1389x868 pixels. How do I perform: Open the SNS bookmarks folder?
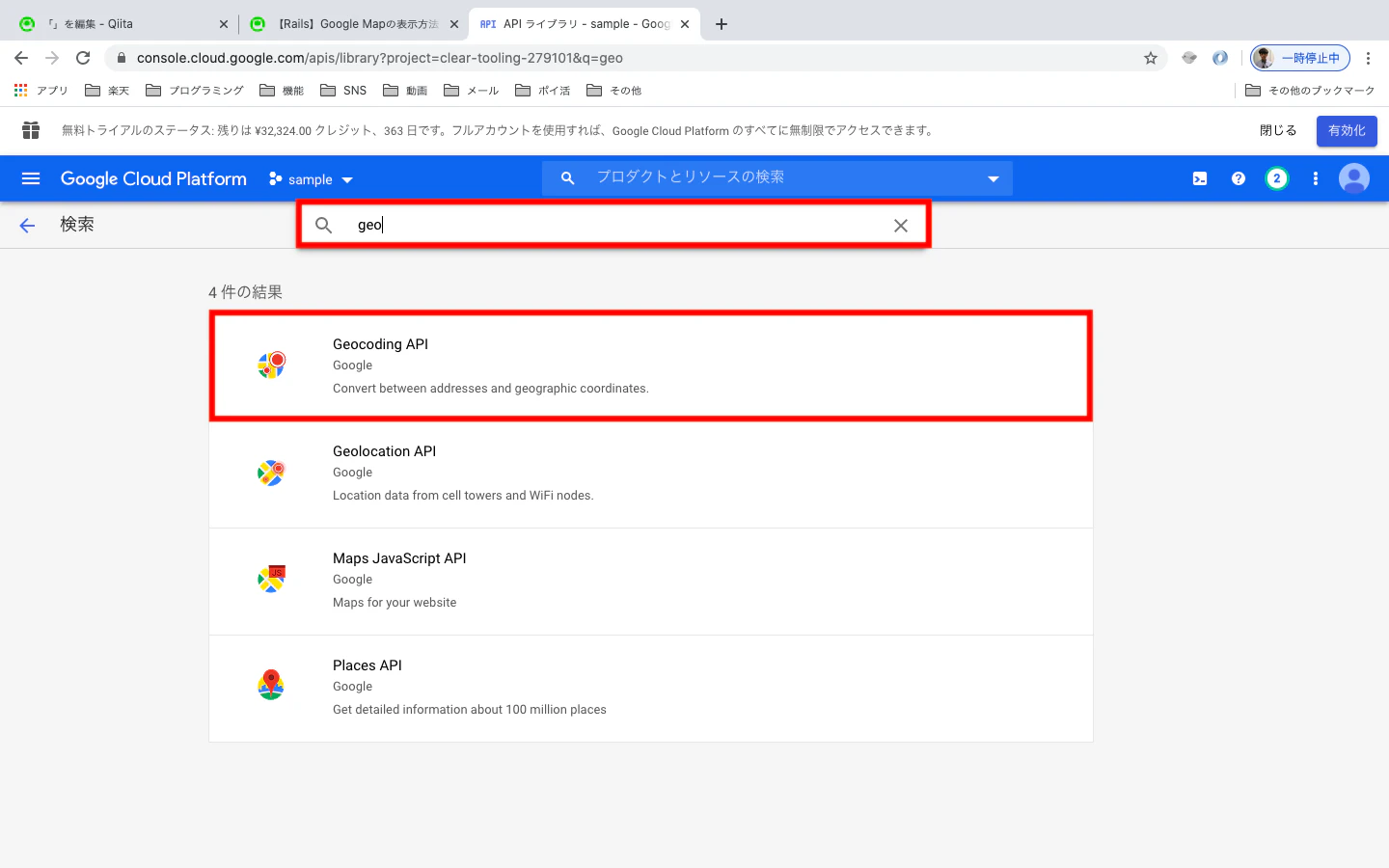[x=343, y=91]
